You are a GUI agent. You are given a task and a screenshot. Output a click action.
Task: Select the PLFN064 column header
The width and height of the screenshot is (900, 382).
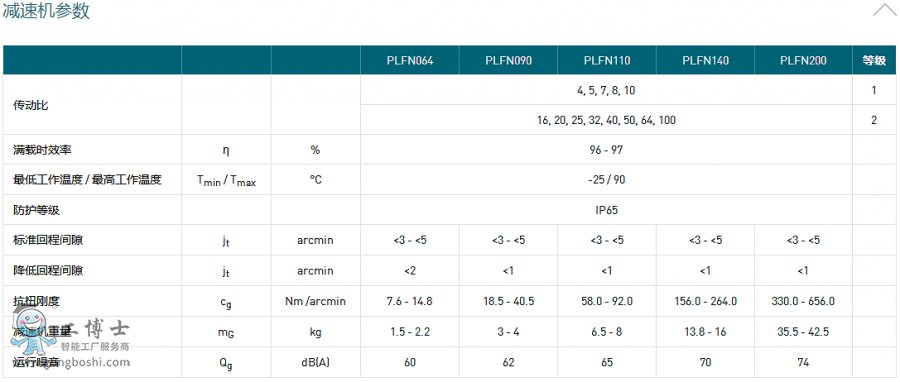(410, 60)
